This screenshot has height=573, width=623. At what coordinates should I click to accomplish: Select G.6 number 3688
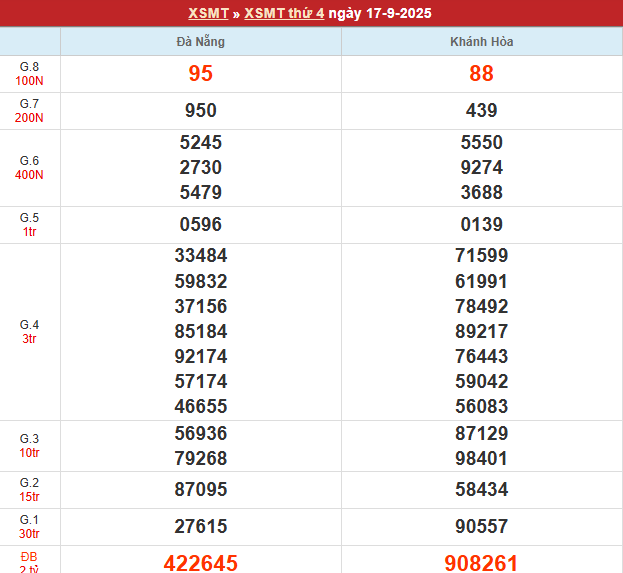tap(482, 192)
